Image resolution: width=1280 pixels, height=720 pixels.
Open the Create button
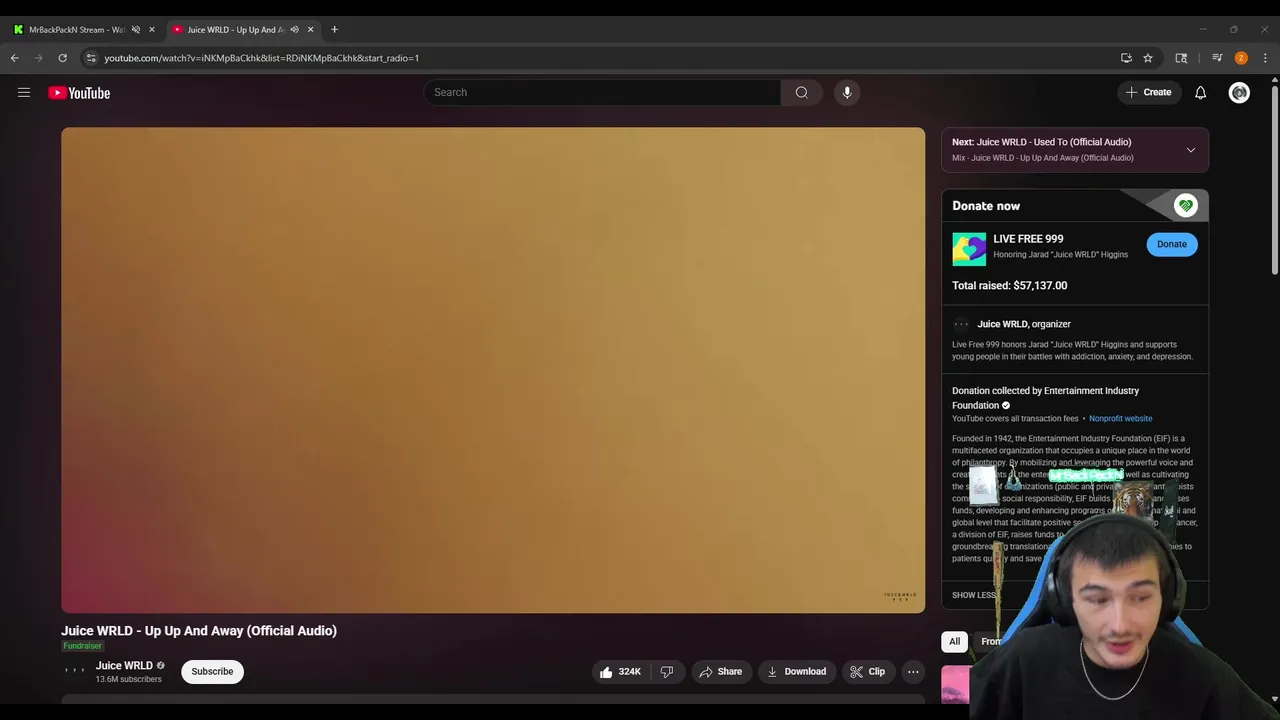[x=1148, y=92]
